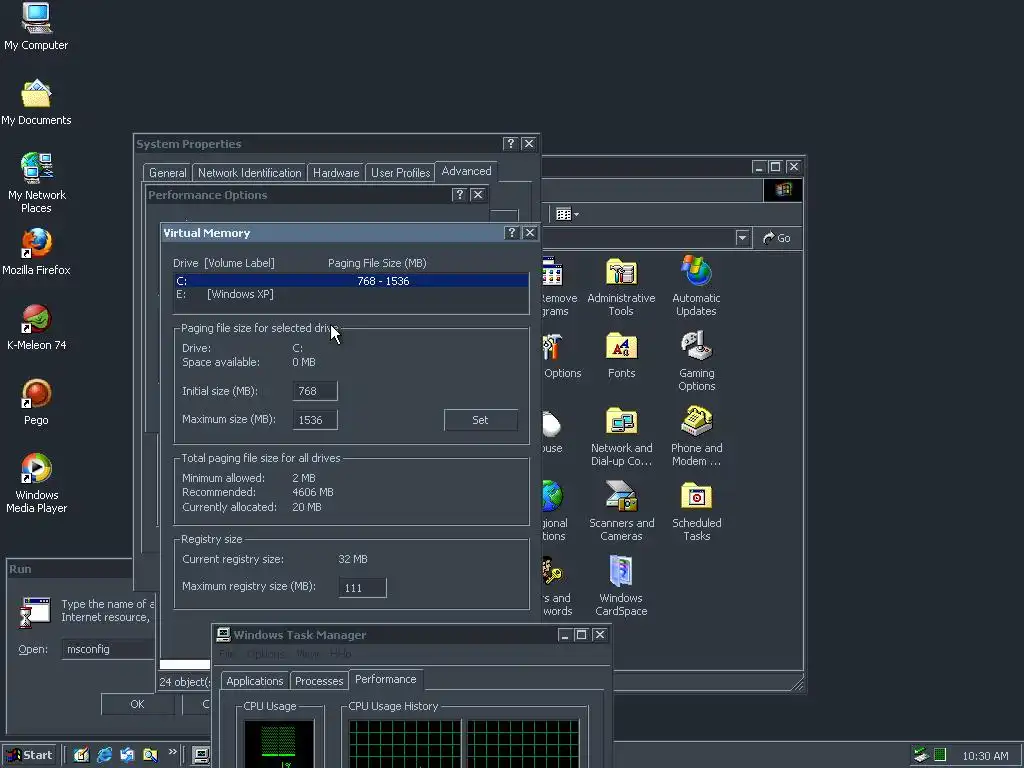Click the Initial size (MB) field

(x=315, y=391)
